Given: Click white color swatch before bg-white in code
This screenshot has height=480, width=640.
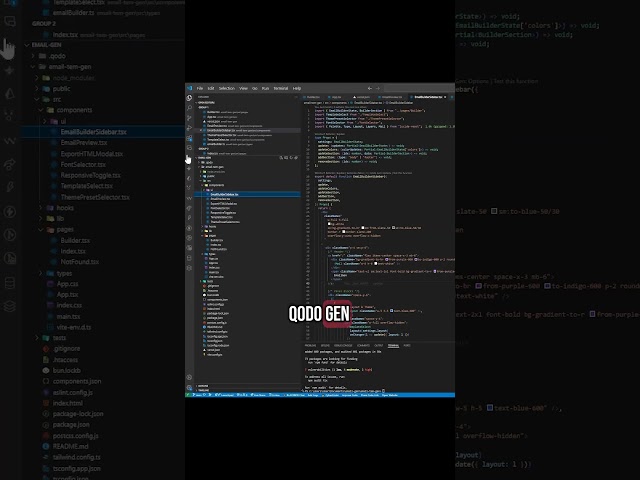Looking at the screenshot, I should pyautogui.click(x=329, y=224).
